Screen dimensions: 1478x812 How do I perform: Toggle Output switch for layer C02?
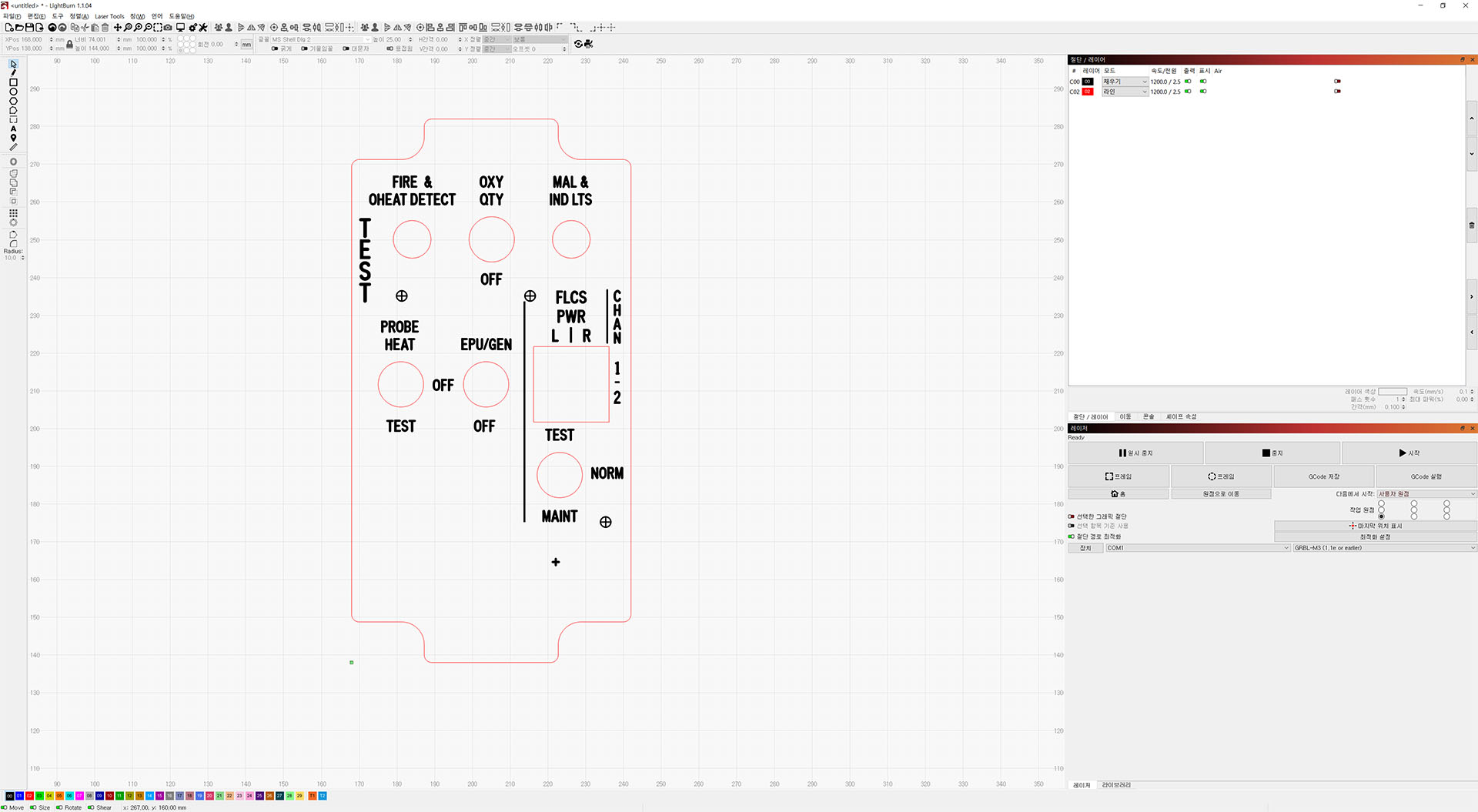[x=1188, y=92]
